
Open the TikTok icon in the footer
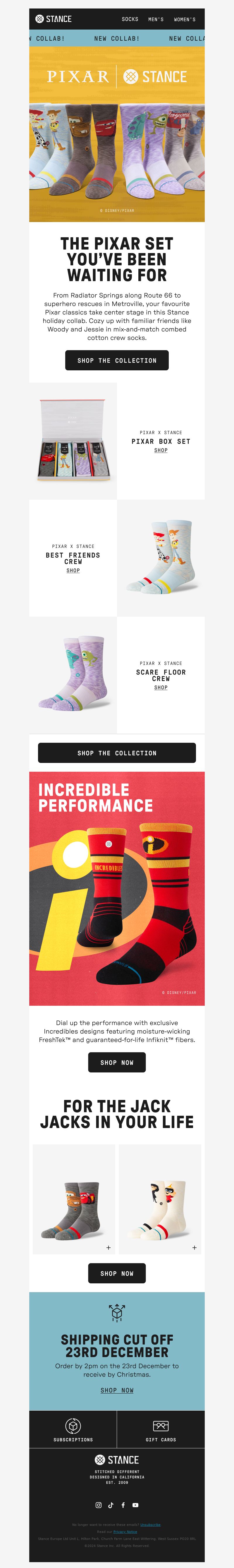(x=111, y=1505)
